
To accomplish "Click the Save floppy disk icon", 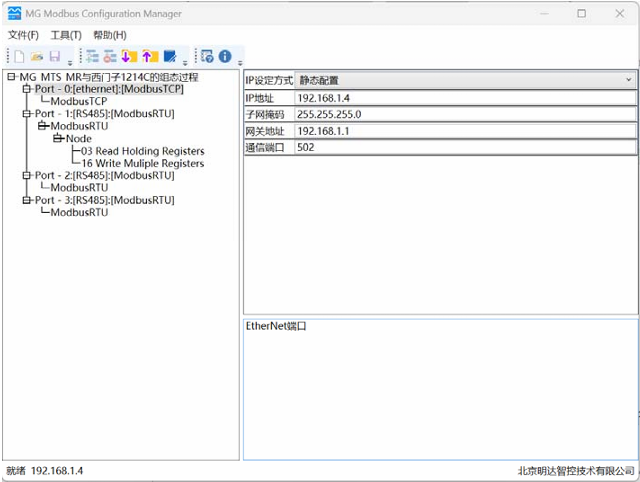I will coord(54,57).
